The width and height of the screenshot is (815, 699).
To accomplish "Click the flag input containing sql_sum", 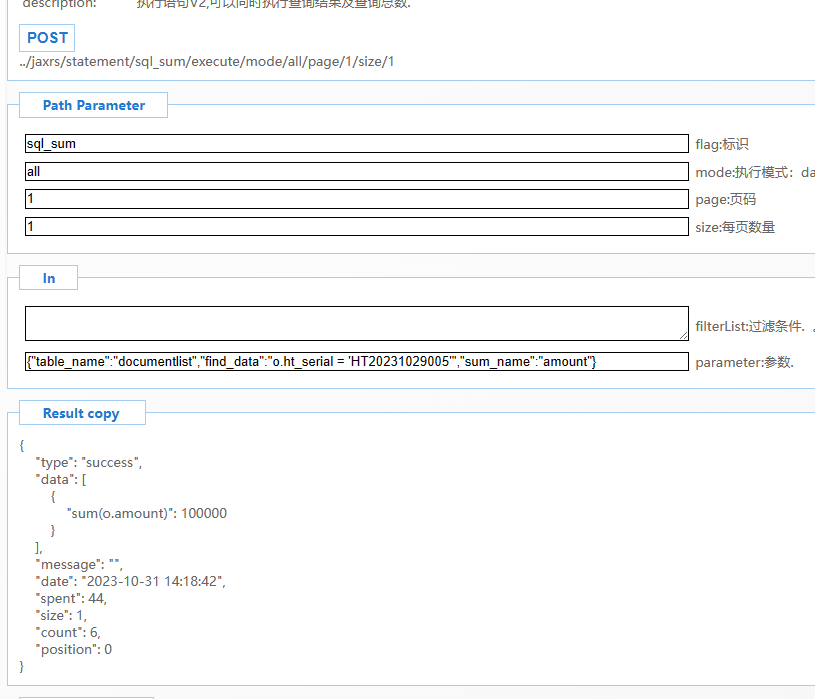I will pyautogui.click(x=357, y=143).
